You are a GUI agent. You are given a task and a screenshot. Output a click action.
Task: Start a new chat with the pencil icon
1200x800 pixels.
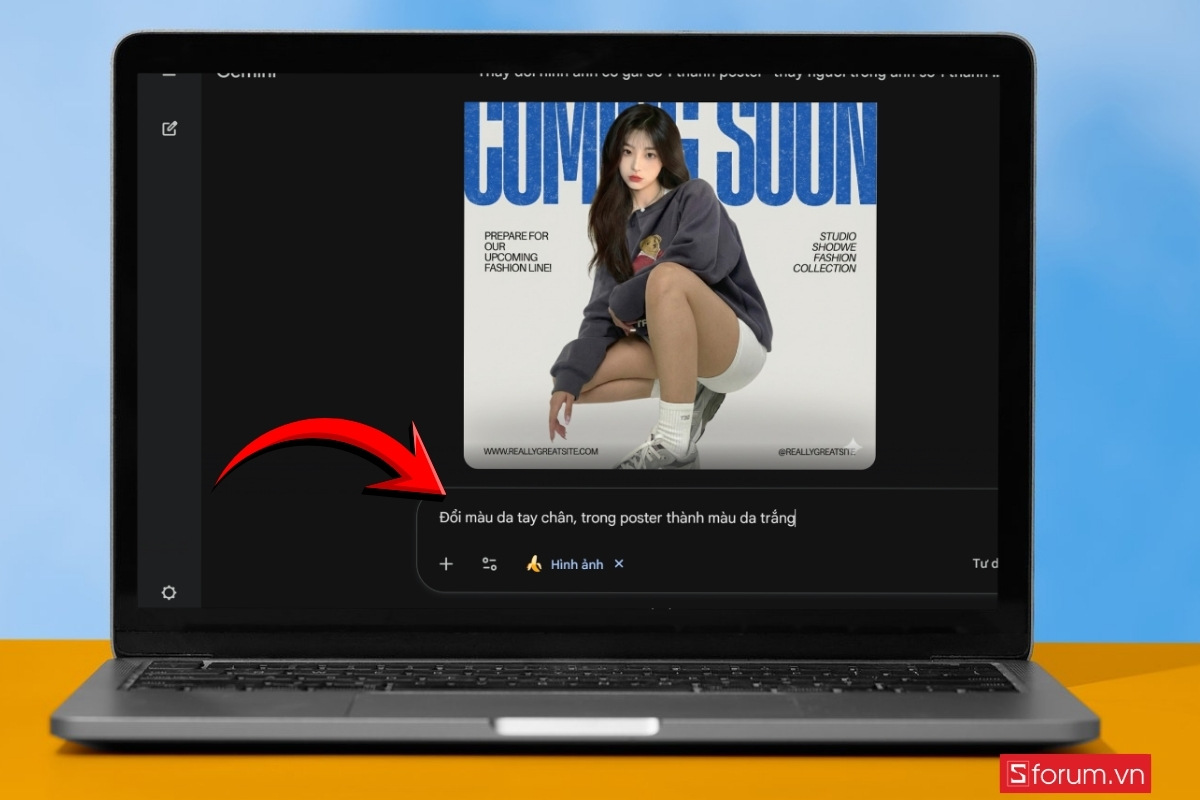pyautogui.click(x=170, y=128)
